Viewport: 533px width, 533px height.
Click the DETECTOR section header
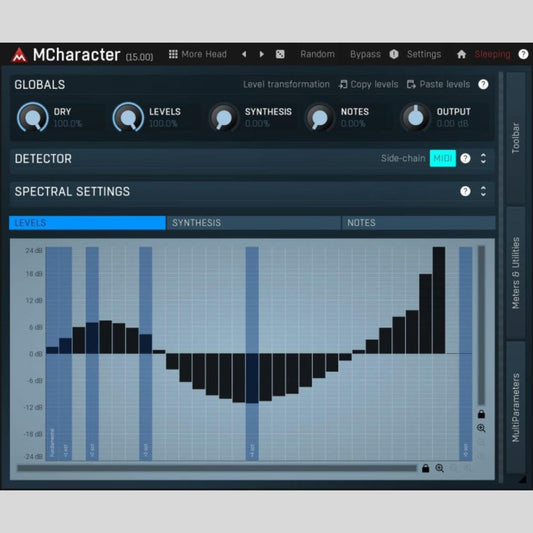pyautogui.click(x=43, y=159)
